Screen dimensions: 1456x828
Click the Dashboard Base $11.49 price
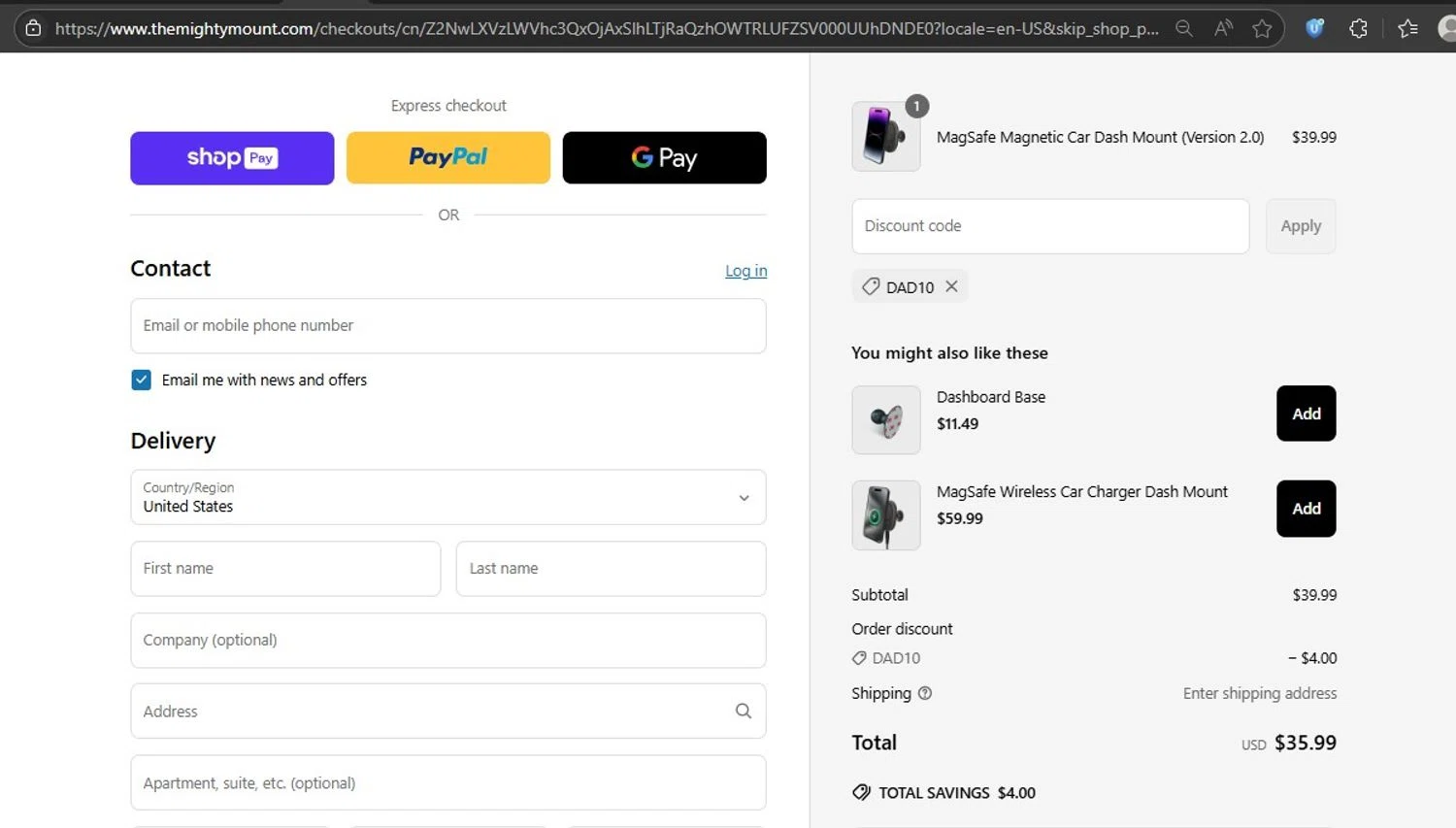pos(957,423)
